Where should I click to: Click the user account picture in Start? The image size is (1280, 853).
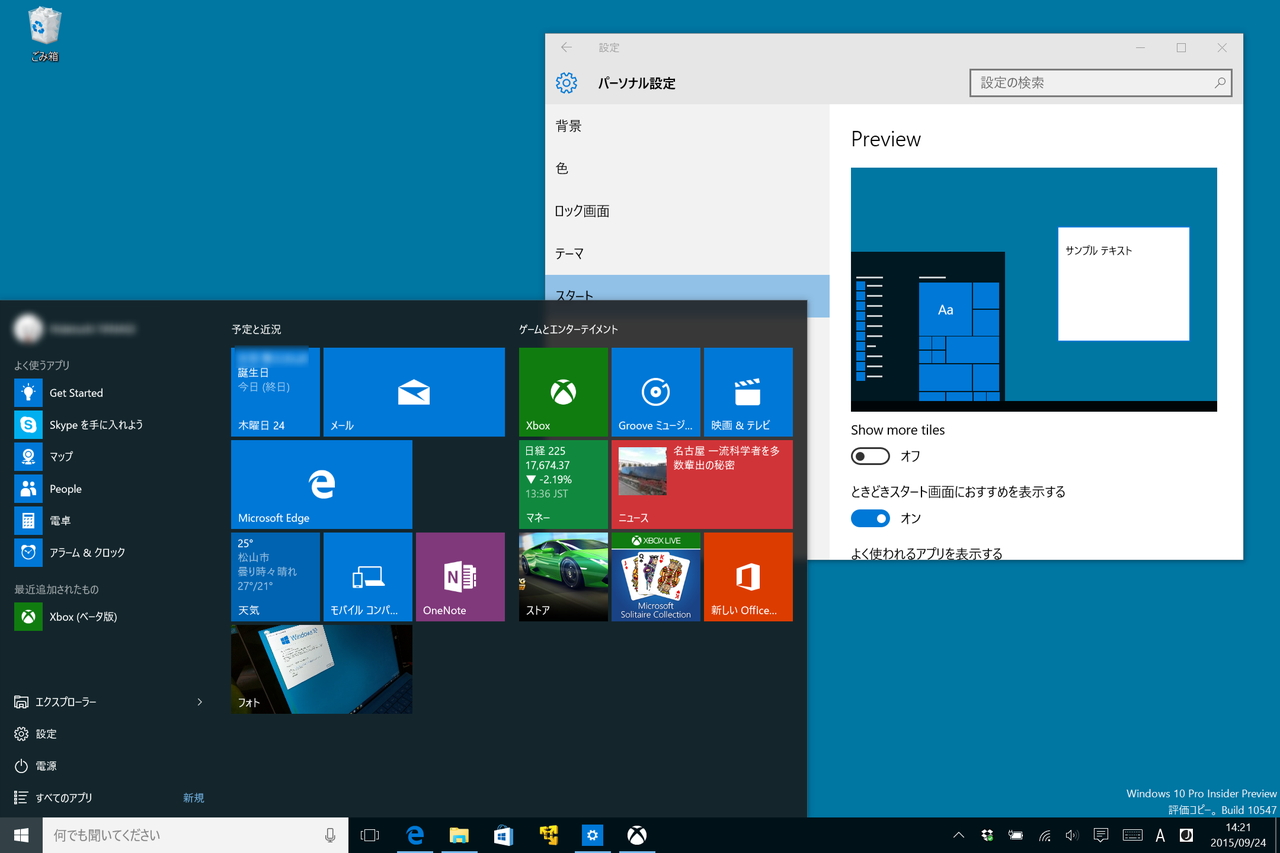click(x=28, y=328)
